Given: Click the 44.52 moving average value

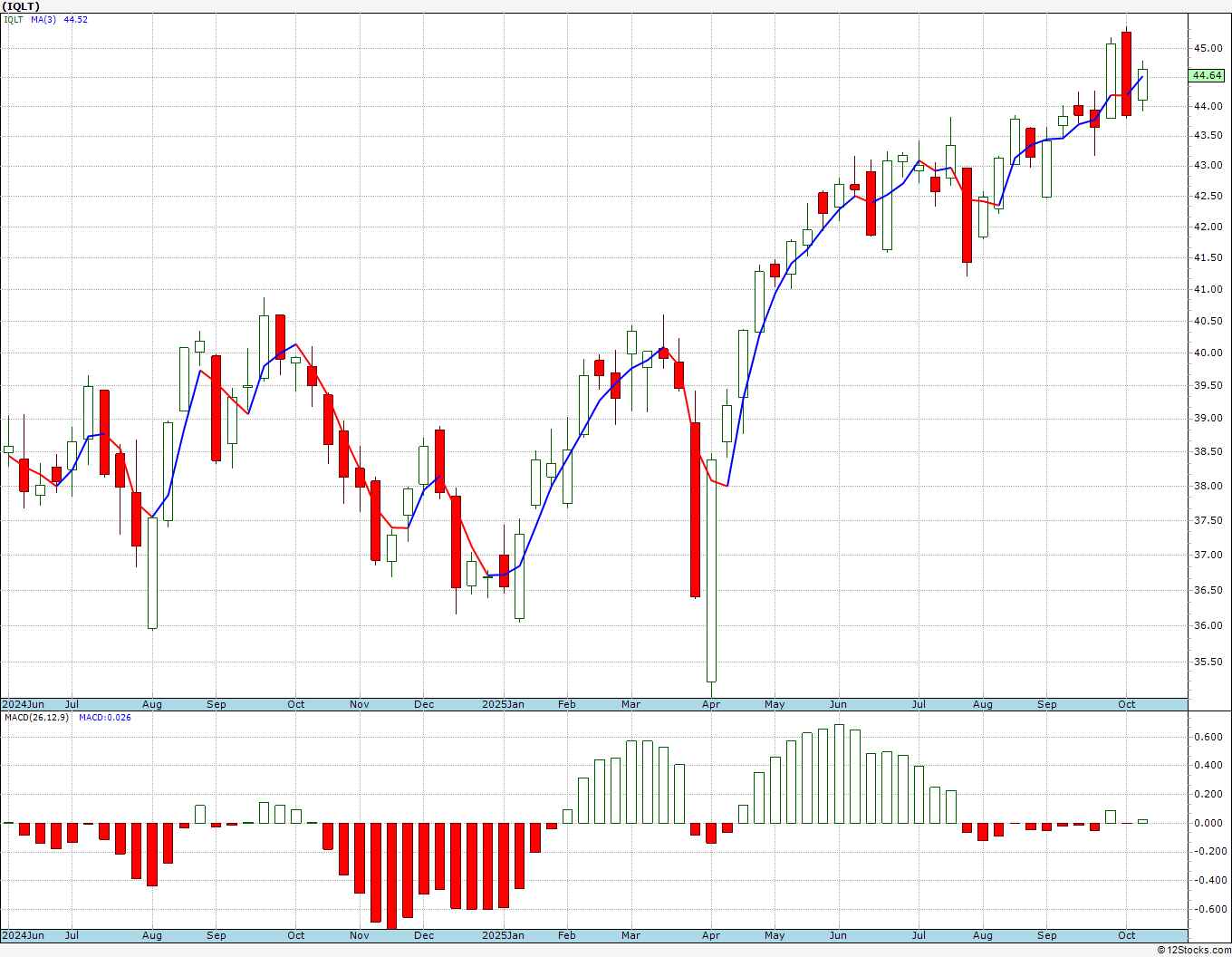Looking at the screenshot, I should 75,19.
